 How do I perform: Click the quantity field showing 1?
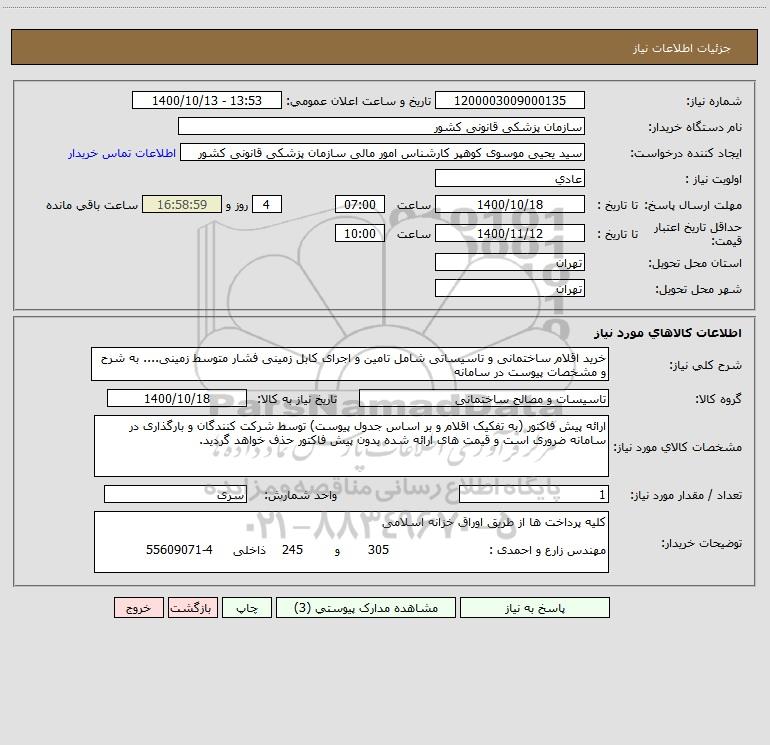pos(534,495)
